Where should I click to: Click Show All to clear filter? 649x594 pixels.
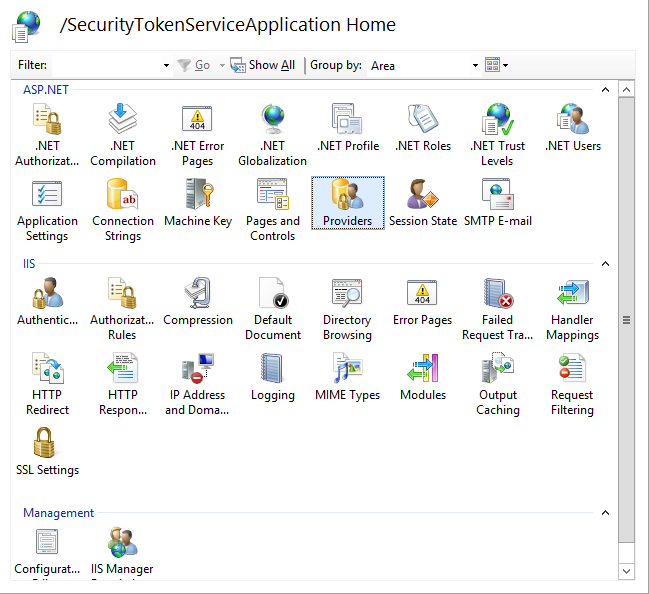point(263,65)
